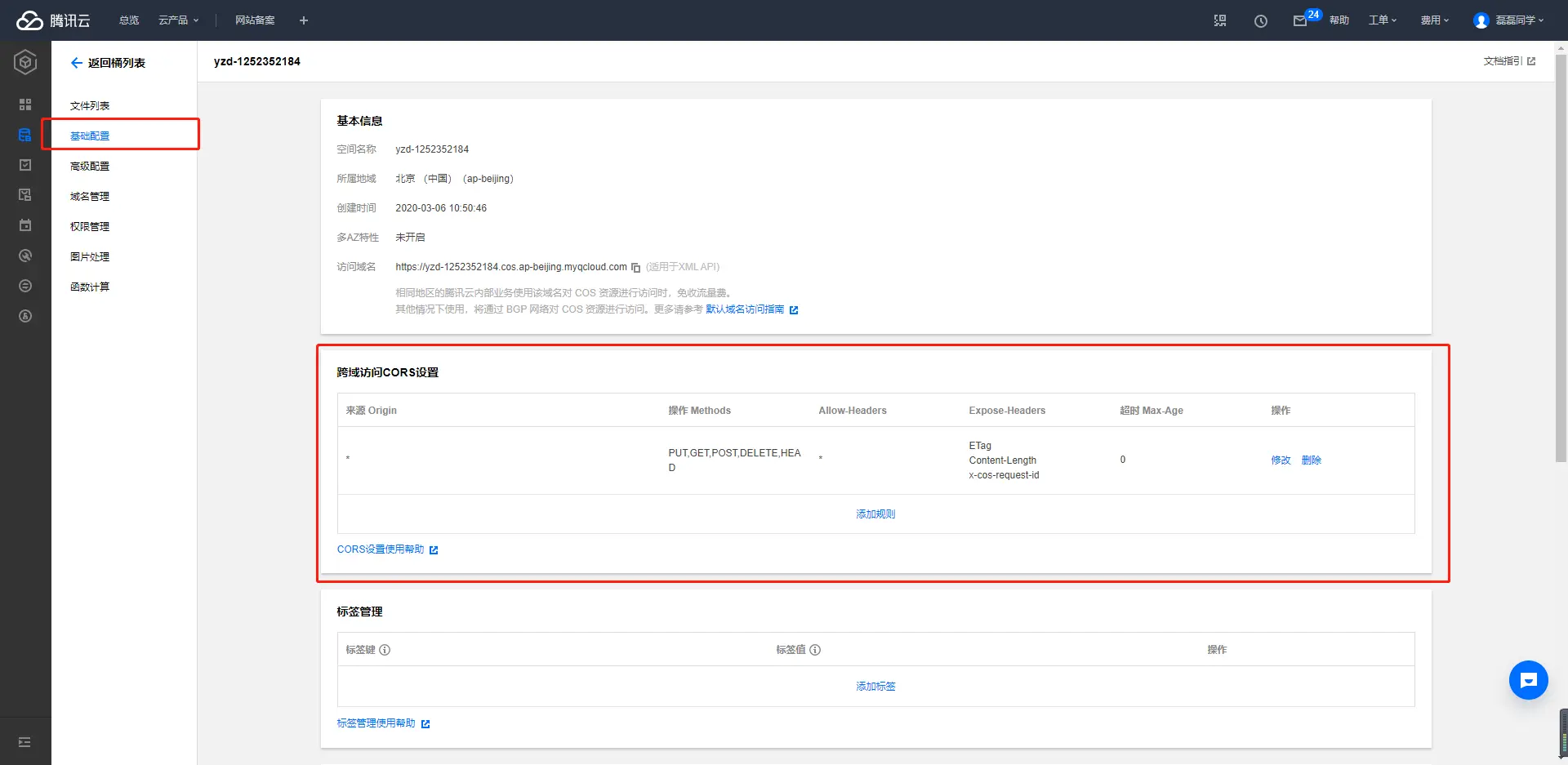The height and width of the screenshot is (765, 1568).
Task: Open the QR code icon in top bar
Action: (x=1220, y=20)
